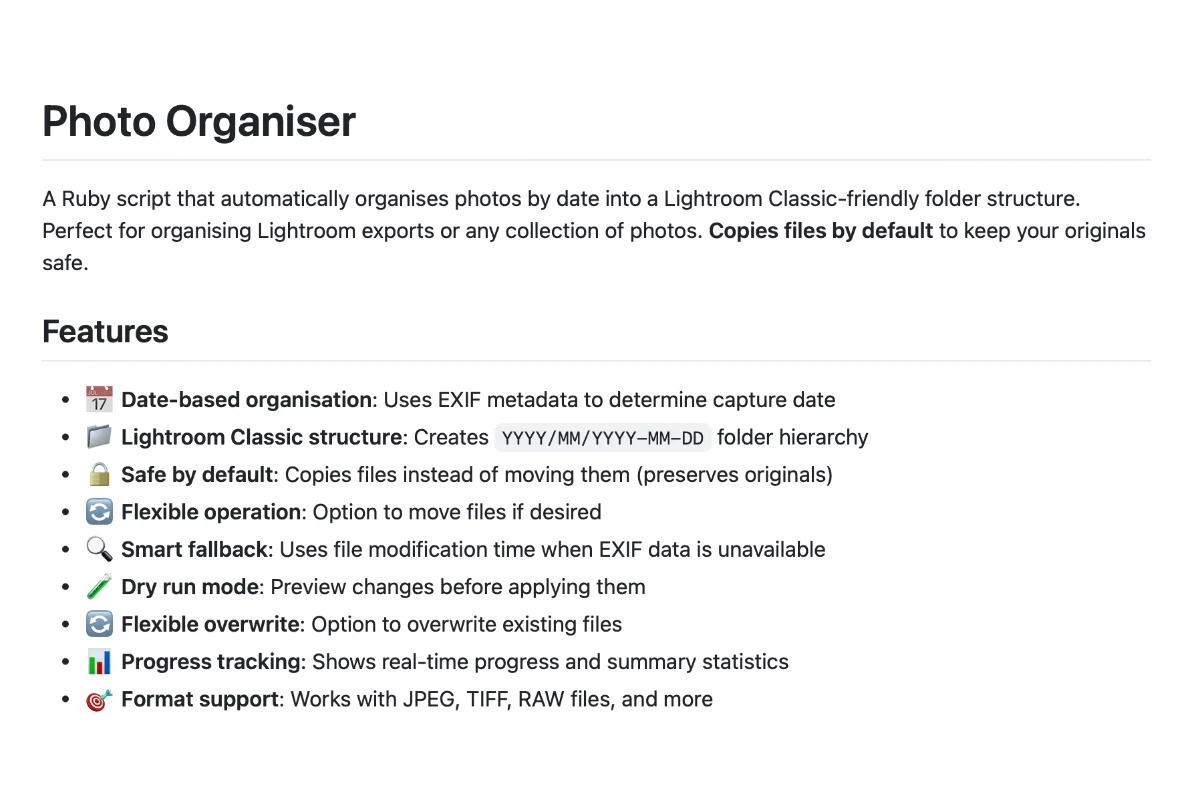Click the padlock emoji beside Safe by default

(99, 474)
